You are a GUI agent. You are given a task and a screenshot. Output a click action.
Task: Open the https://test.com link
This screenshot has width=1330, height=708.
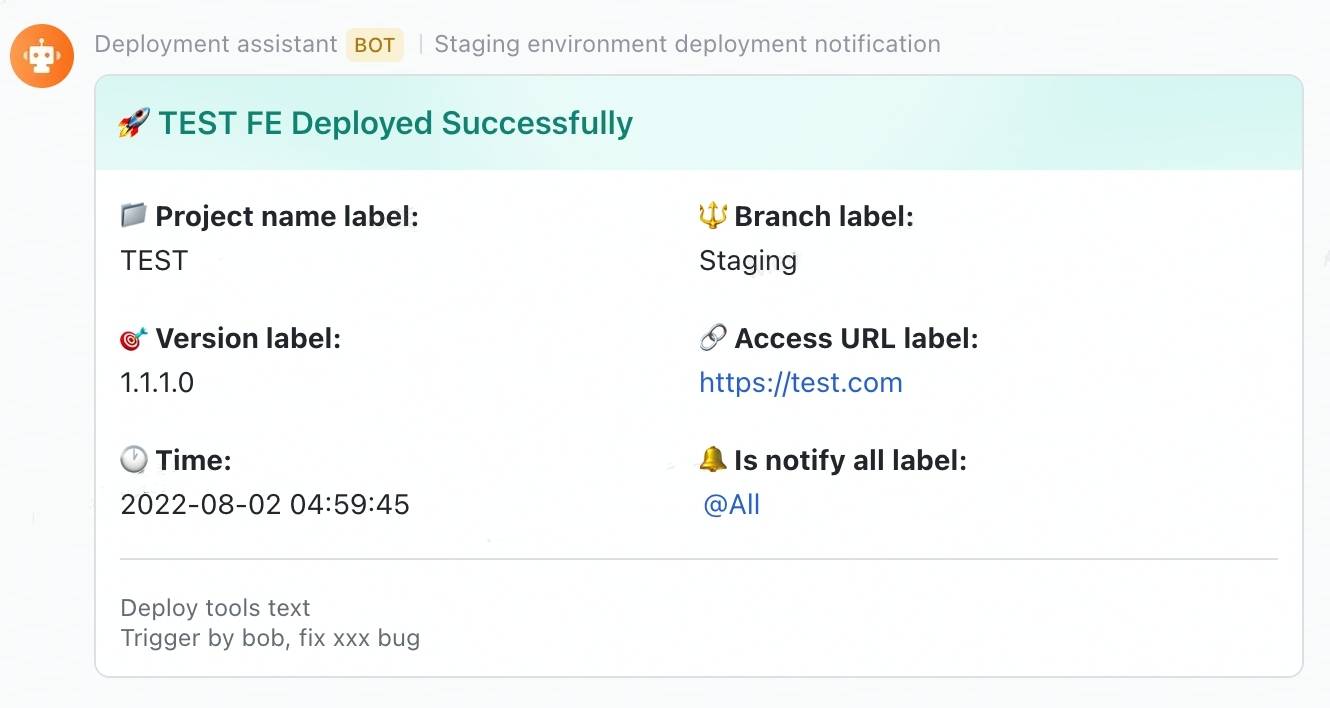800,383
